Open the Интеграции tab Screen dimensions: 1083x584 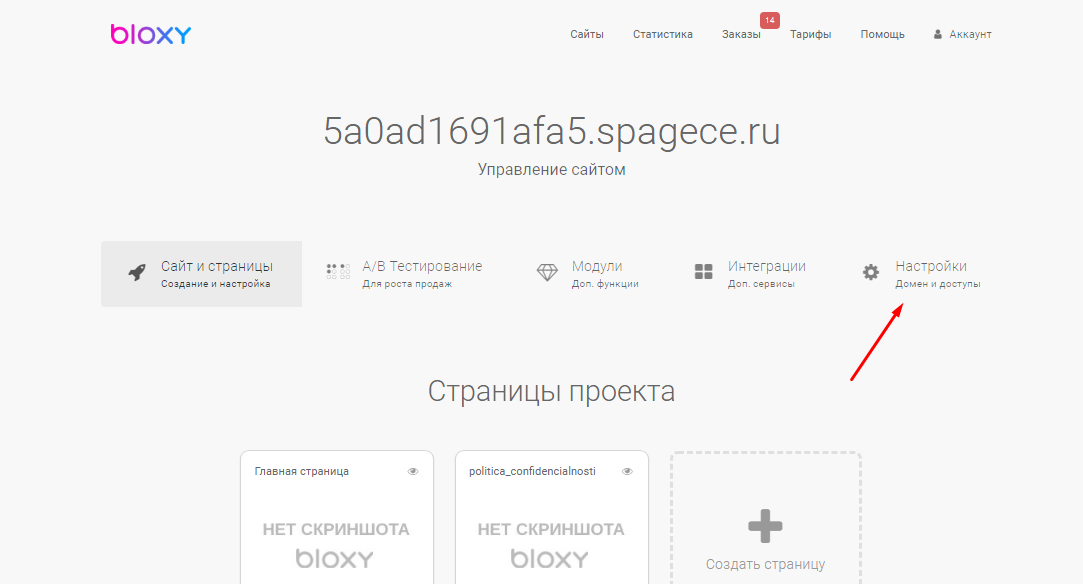click(749, 273)
